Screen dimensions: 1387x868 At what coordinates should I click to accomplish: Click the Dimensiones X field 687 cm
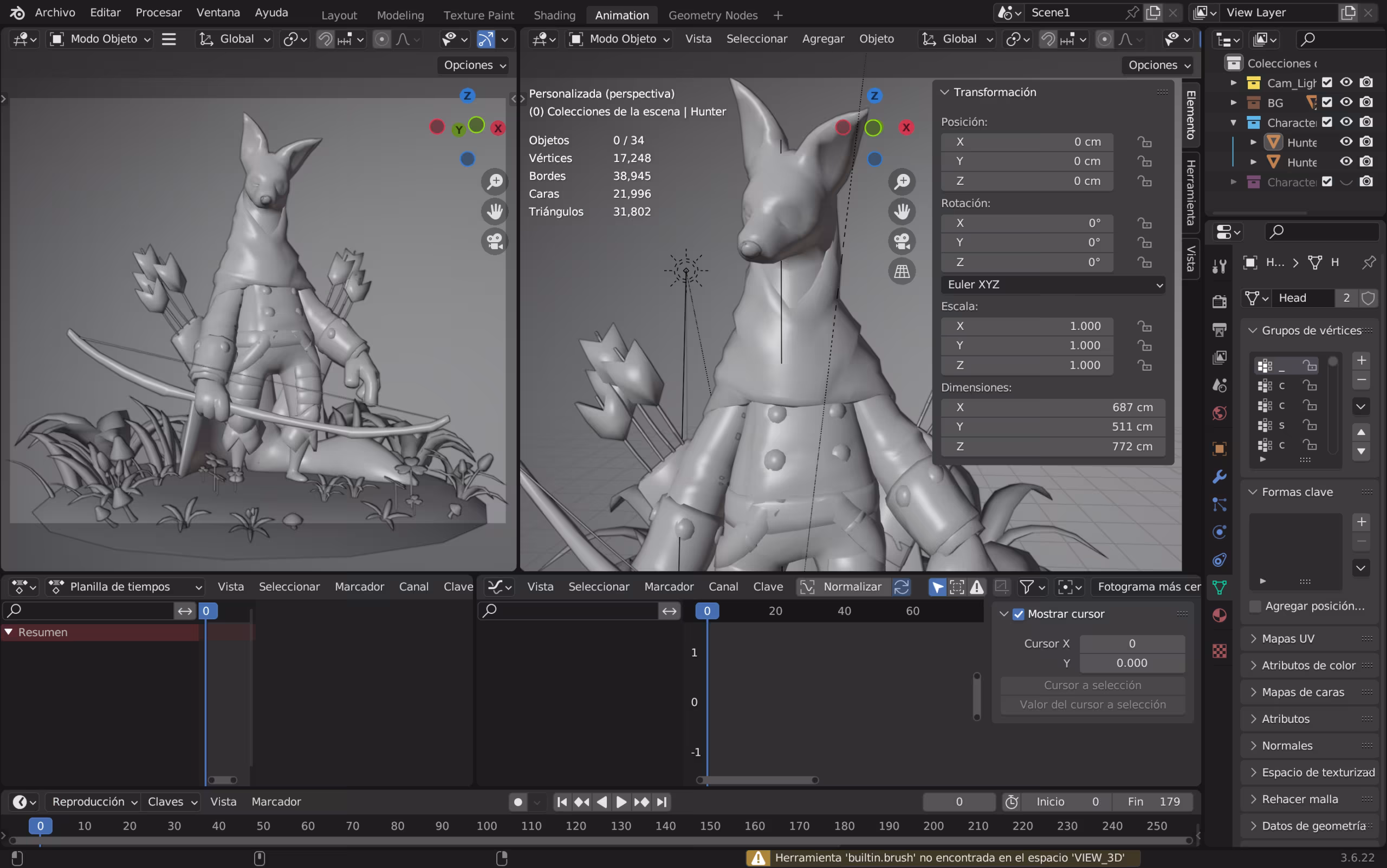1053,407
